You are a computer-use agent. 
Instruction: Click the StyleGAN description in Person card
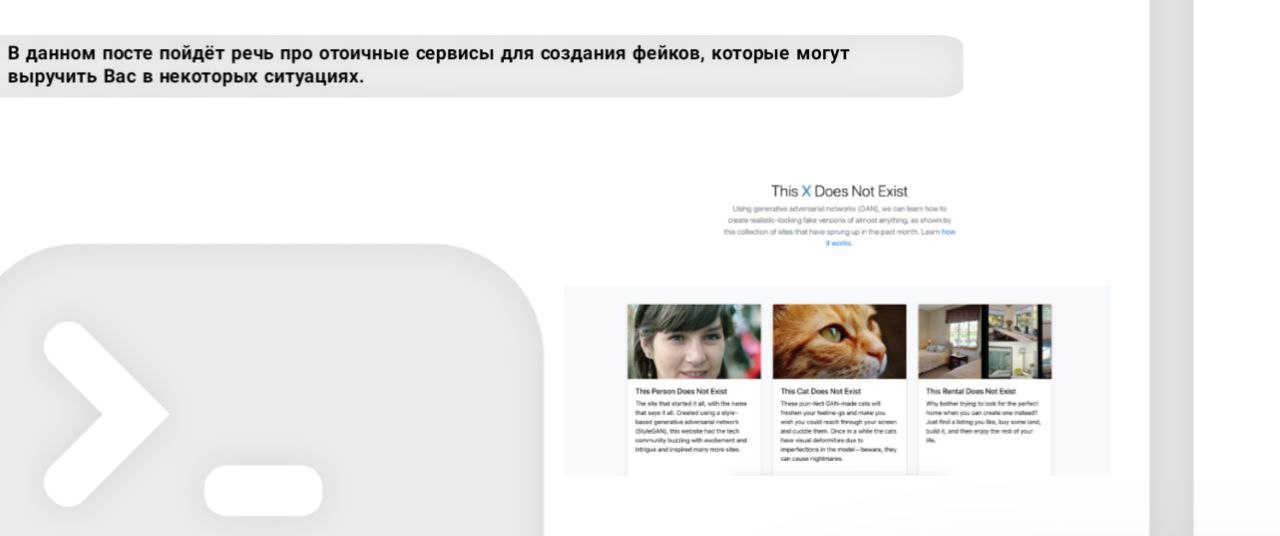click(691, 427)
